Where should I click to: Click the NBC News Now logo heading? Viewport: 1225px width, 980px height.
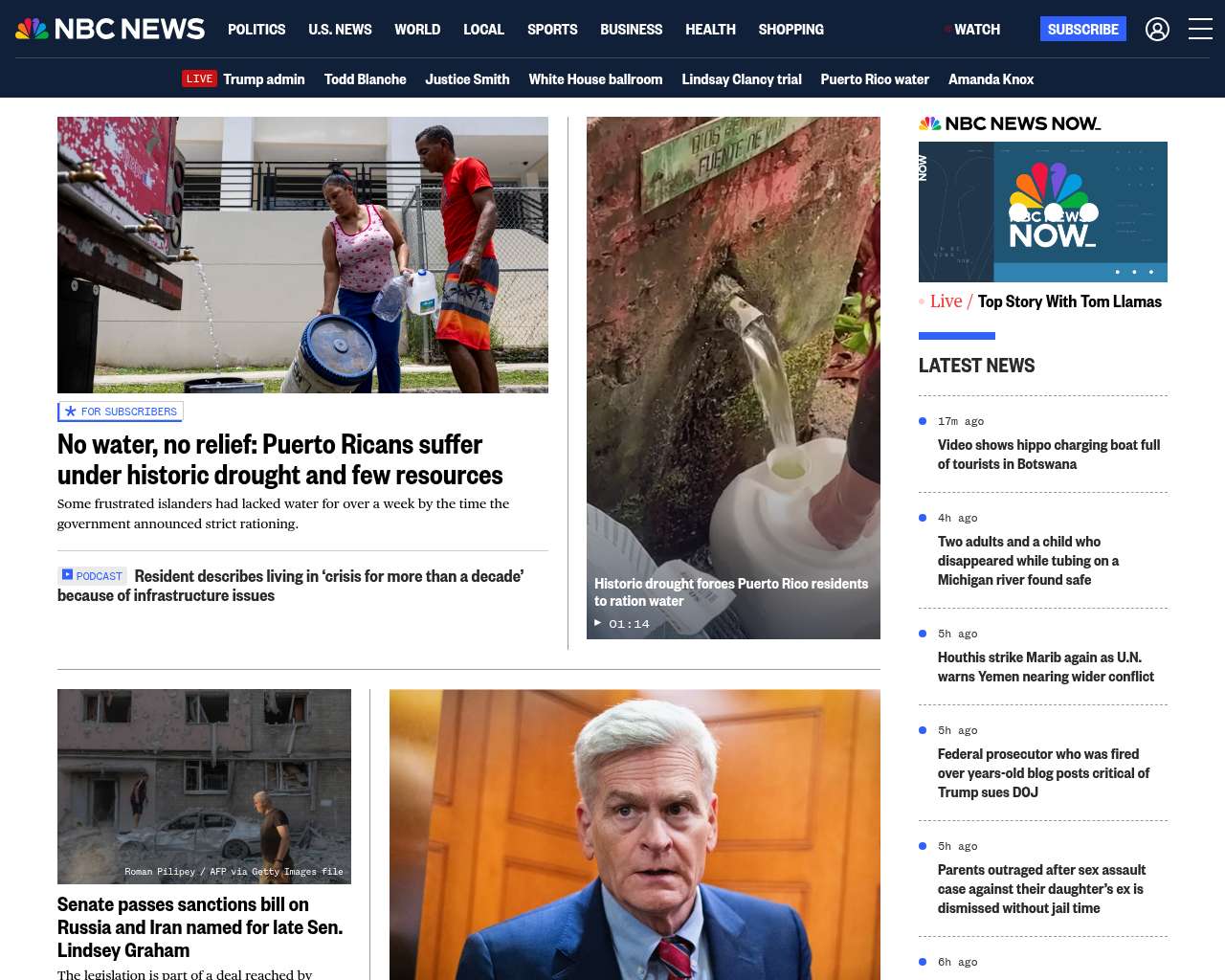point(1010,123)
